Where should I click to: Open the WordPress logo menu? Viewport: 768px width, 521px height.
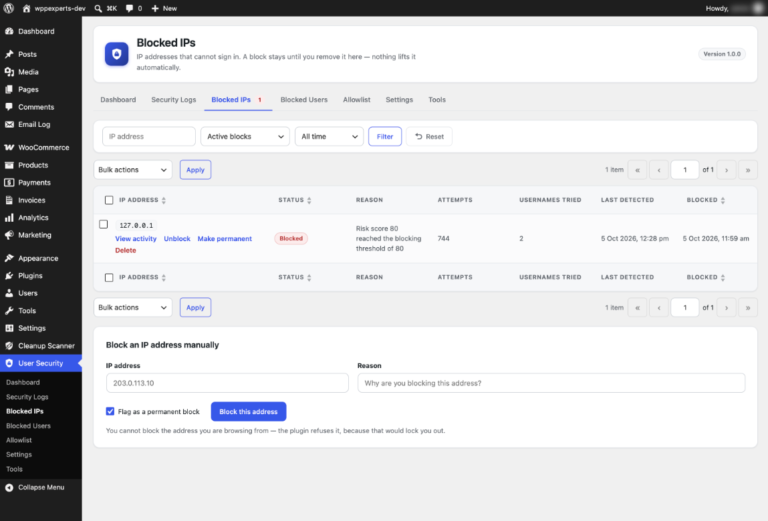(x=9, y=8)
